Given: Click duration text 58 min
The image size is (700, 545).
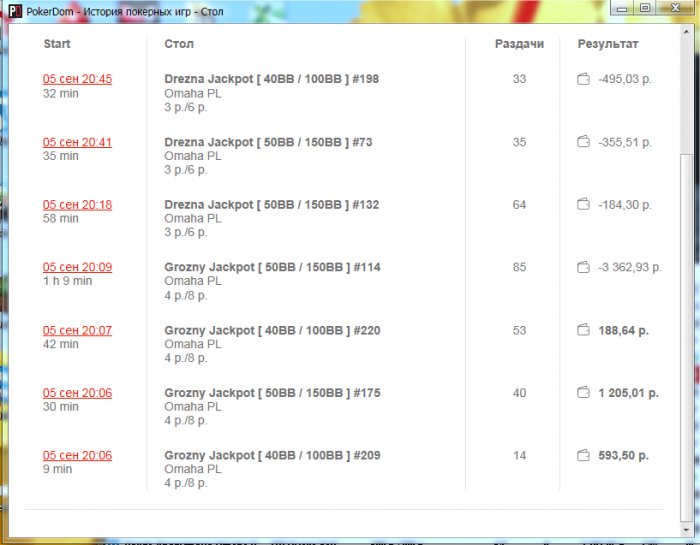Looking at the screenshot, I should tap(61, 218).
